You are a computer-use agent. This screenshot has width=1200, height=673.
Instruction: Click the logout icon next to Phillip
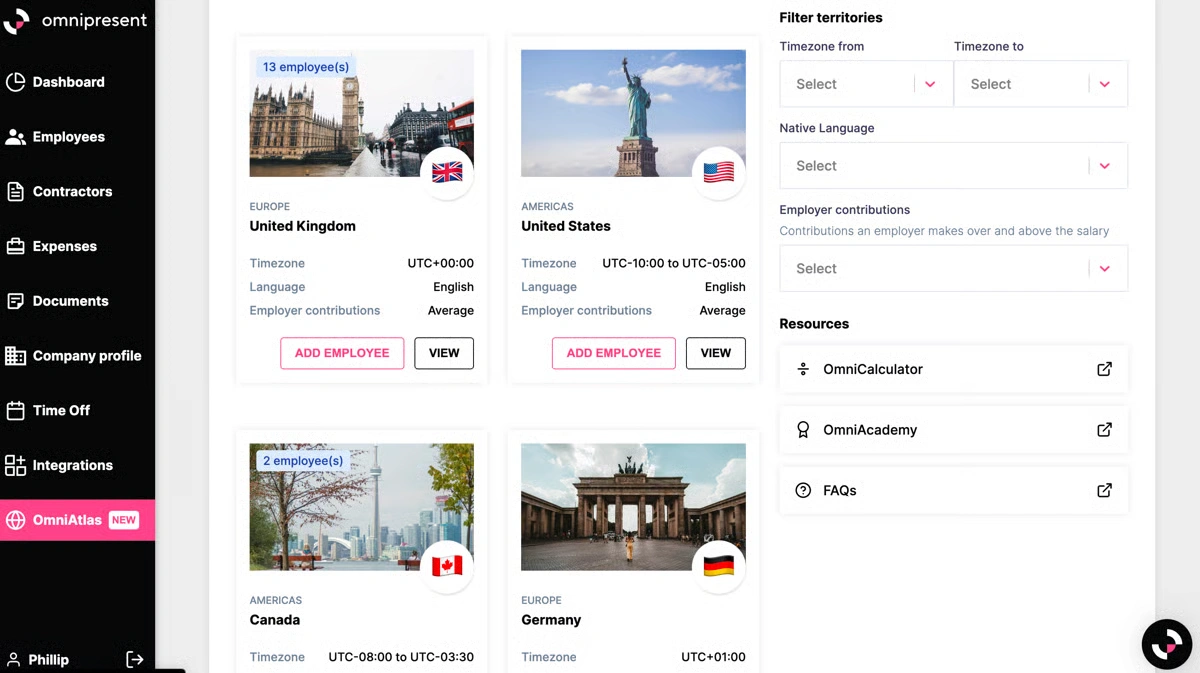click(135, 659)
